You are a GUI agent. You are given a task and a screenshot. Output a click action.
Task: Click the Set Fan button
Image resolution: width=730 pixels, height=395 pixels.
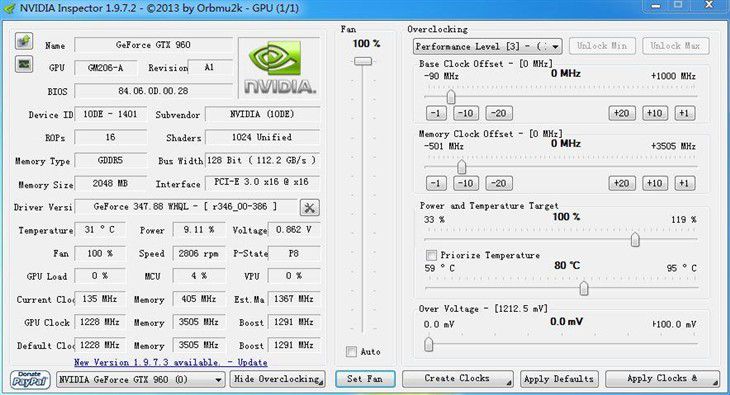coord(365,379)
